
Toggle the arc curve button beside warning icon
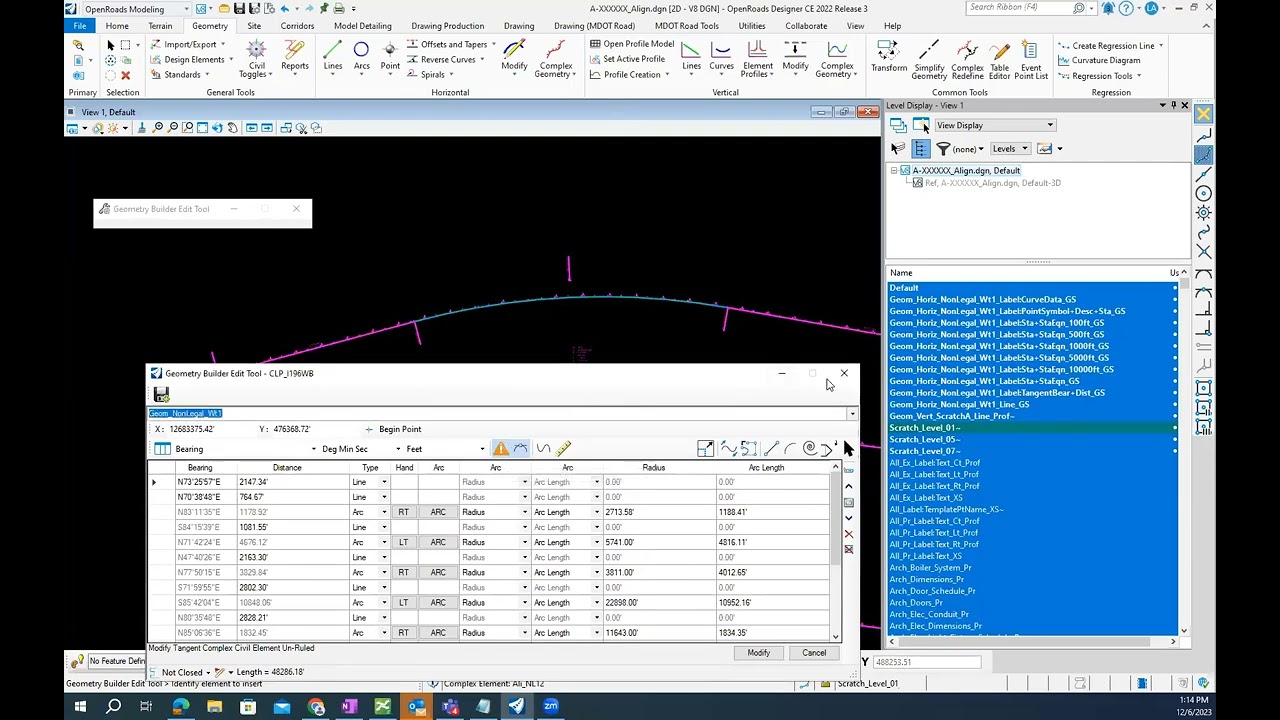[520, 449]
